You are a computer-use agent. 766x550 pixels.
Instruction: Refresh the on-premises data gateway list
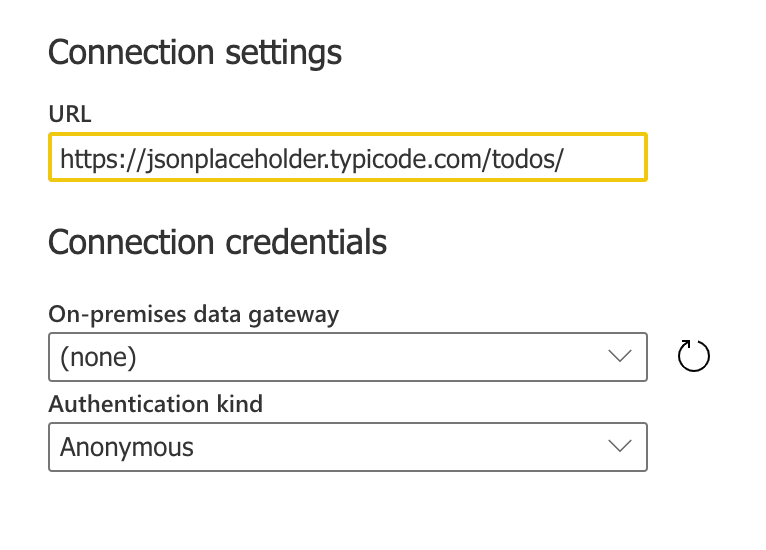pyautogui.click(x=693, y=356)
